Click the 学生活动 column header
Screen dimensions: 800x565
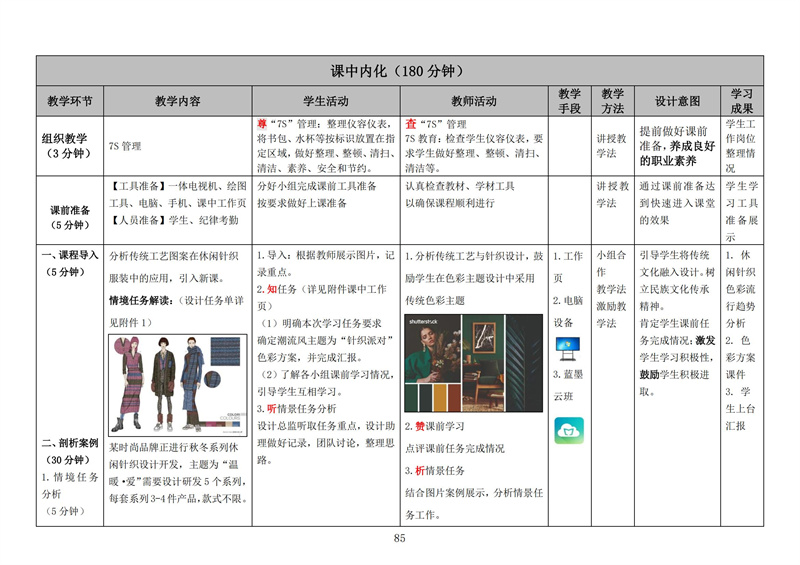click(326, 101)
